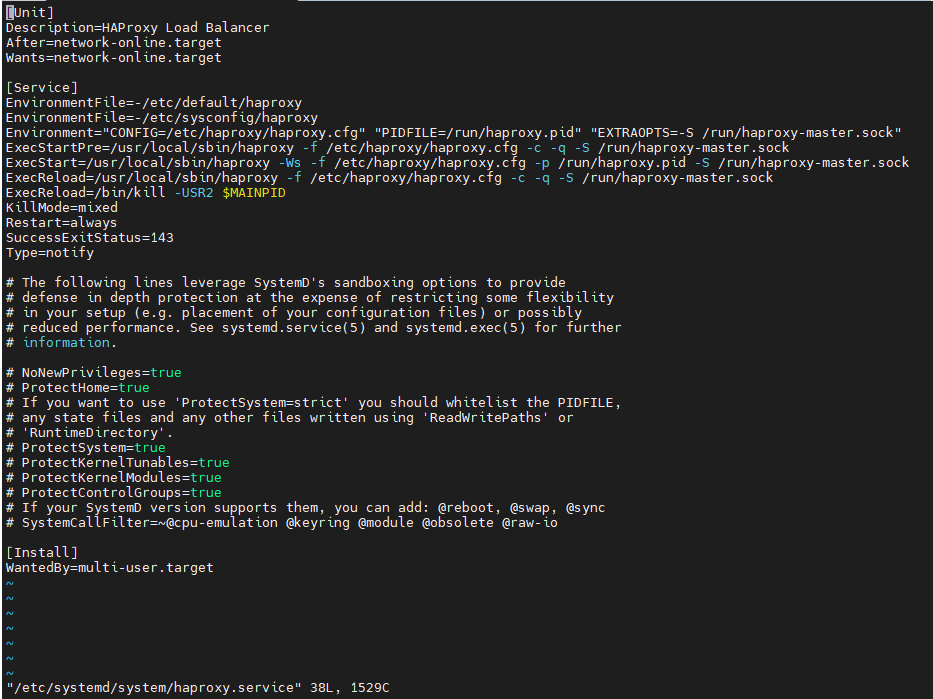Click the [Unit] section header
Screen dimensions: 933x699
[30, 12]
